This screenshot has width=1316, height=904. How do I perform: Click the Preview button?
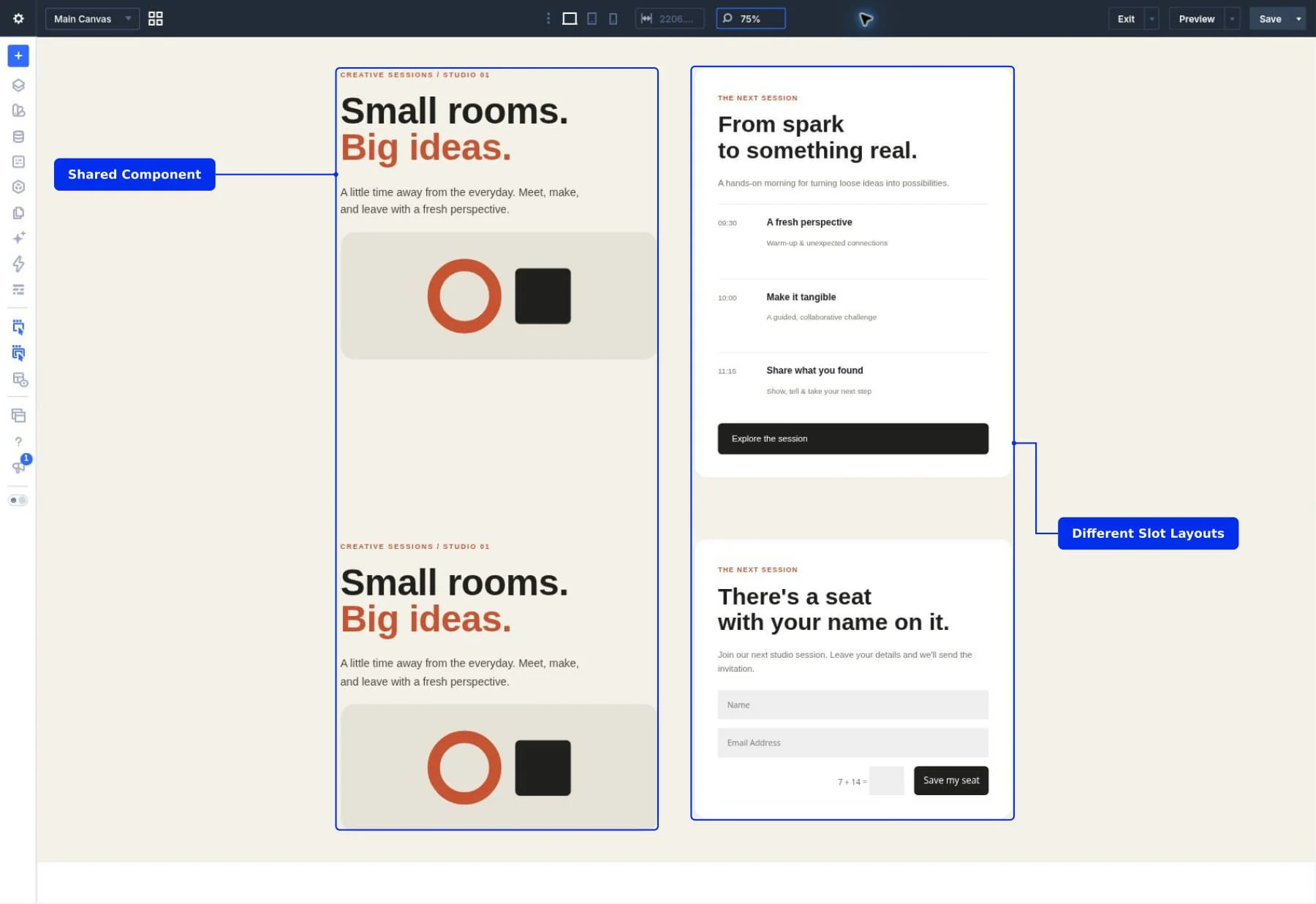[x=1196, y=19]
